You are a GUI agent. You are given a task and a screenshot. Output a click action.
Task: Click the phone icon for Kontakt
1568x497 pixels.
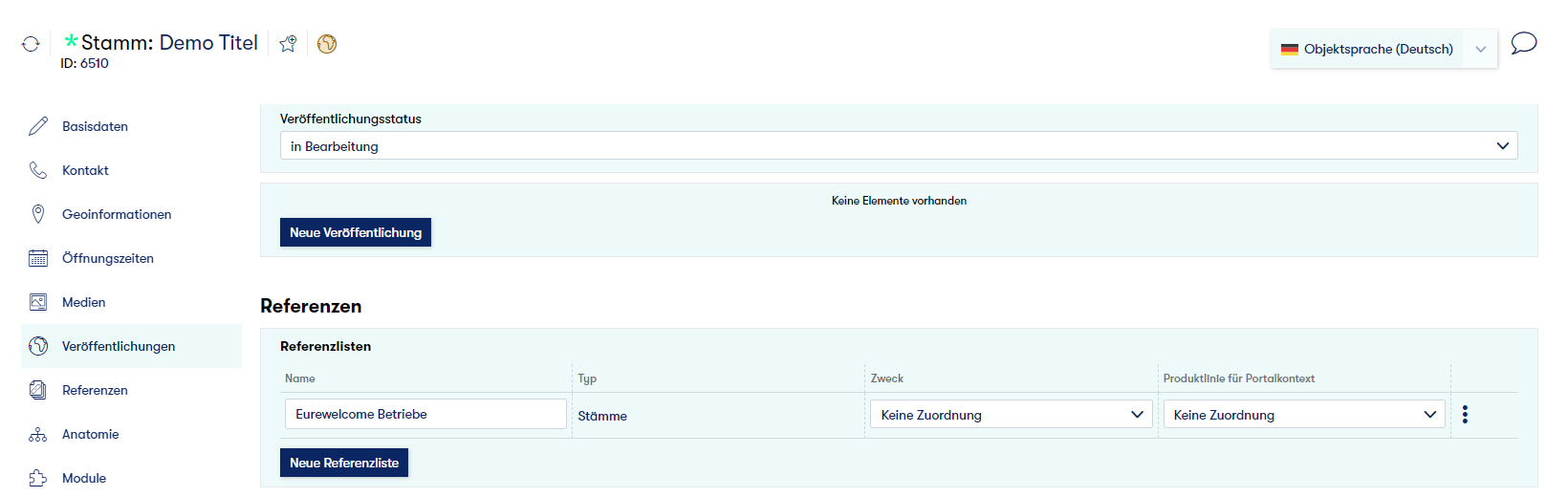pos(38,170)
